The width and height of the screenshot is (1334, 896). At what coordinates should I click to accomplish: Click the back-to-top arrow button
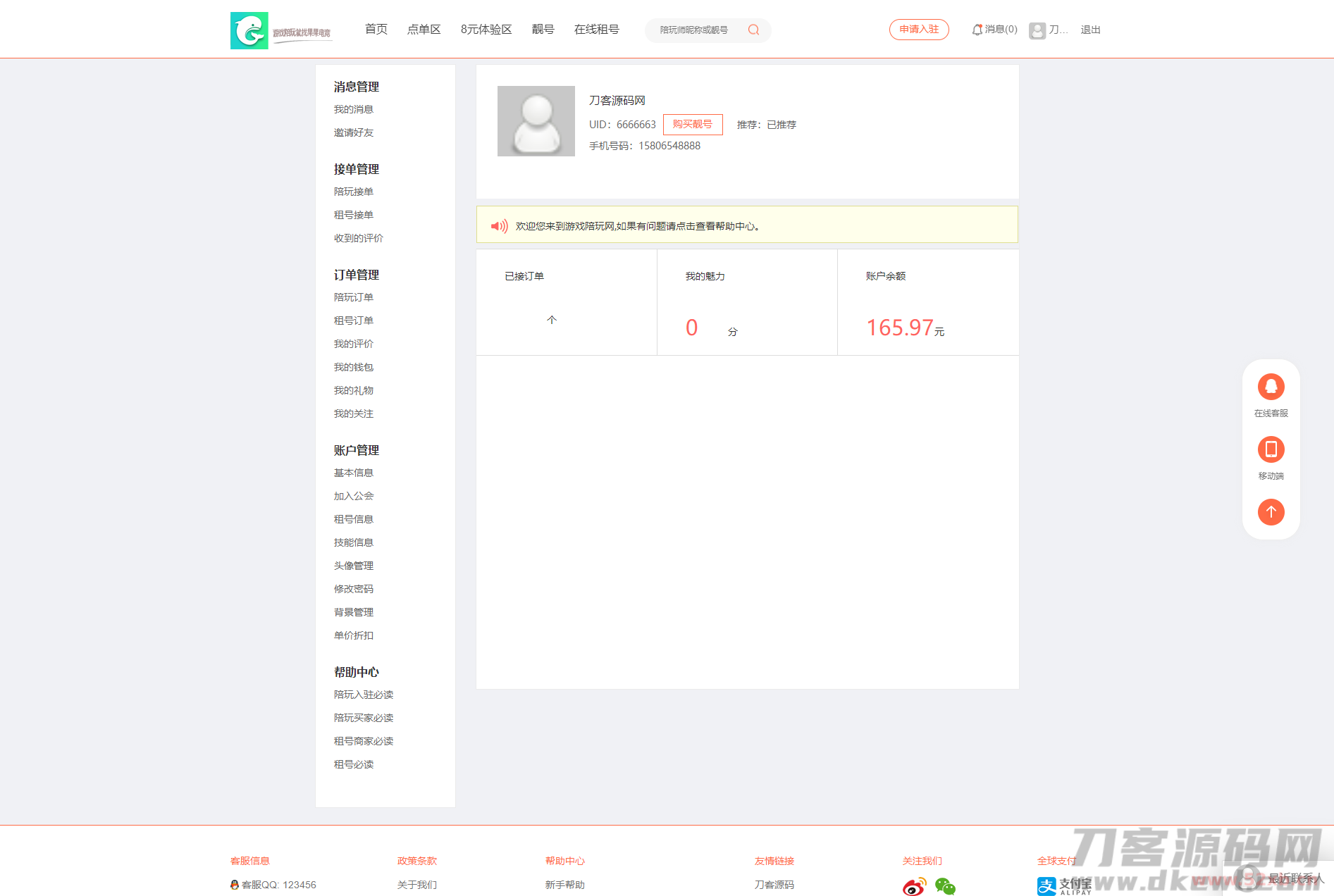[x=1271, y=512]
